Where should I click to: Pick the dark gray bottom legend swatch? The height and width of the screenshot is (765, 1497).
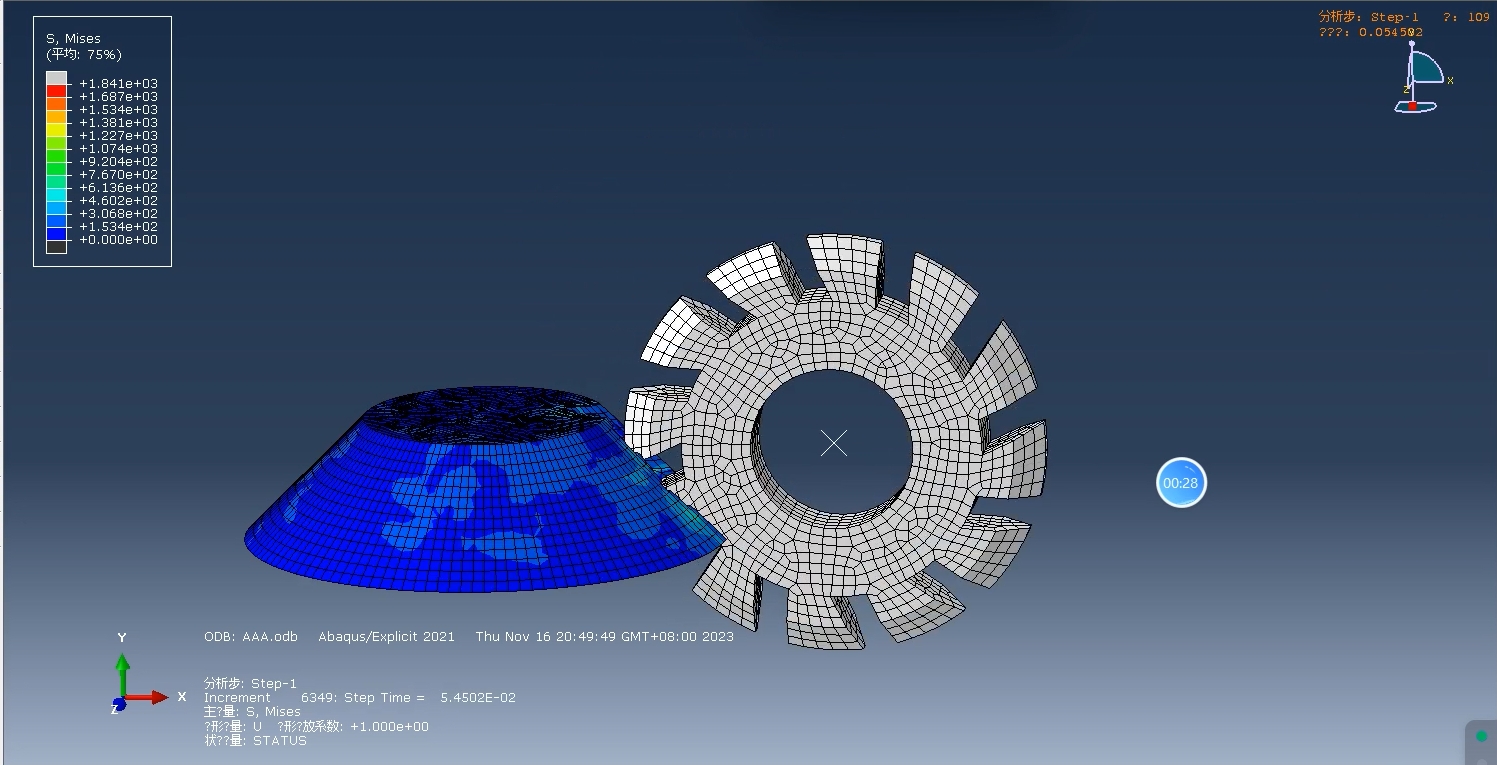56,247
